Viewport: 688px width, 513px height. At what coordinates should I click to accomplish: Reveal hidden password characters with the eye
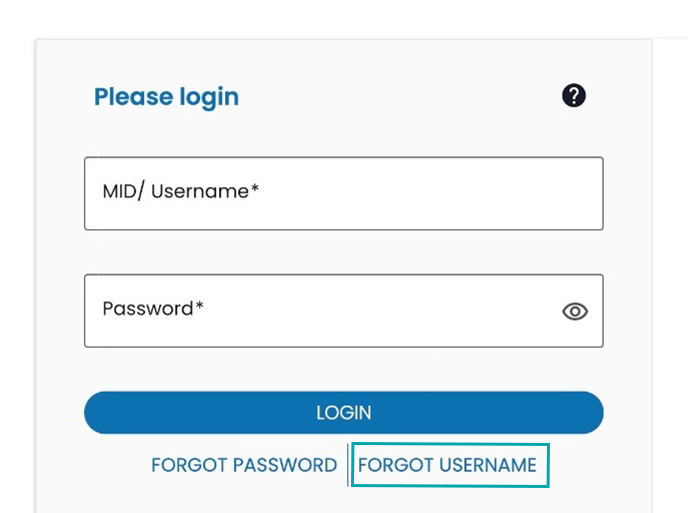click(575, 311)
